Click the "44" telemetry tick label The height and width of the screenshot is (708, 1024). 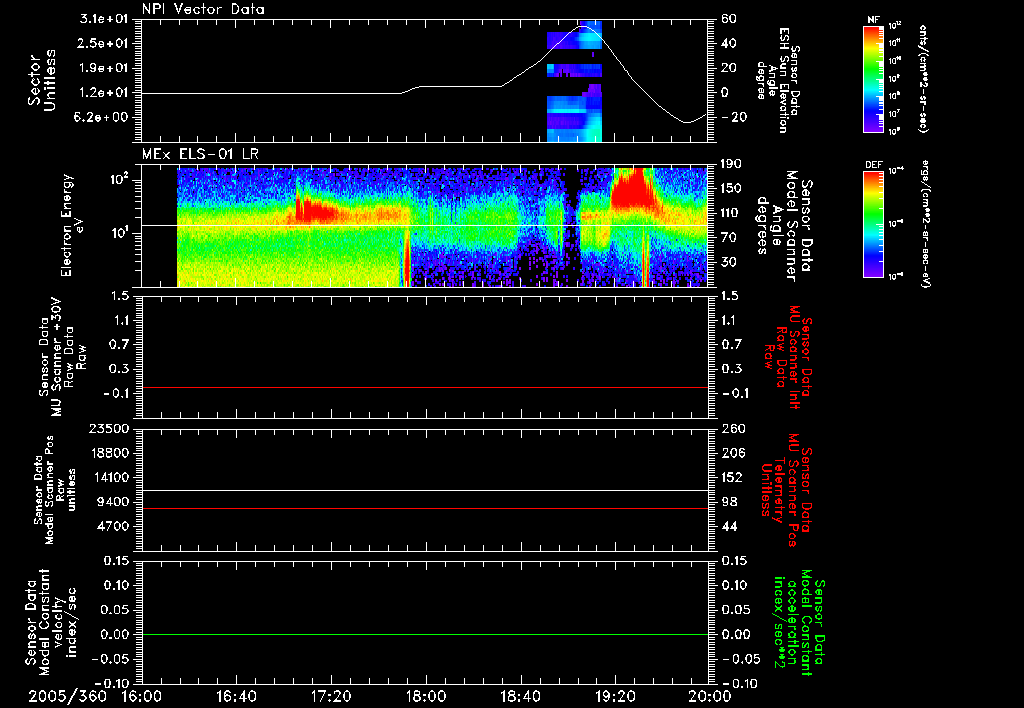[x=729, y=526]
